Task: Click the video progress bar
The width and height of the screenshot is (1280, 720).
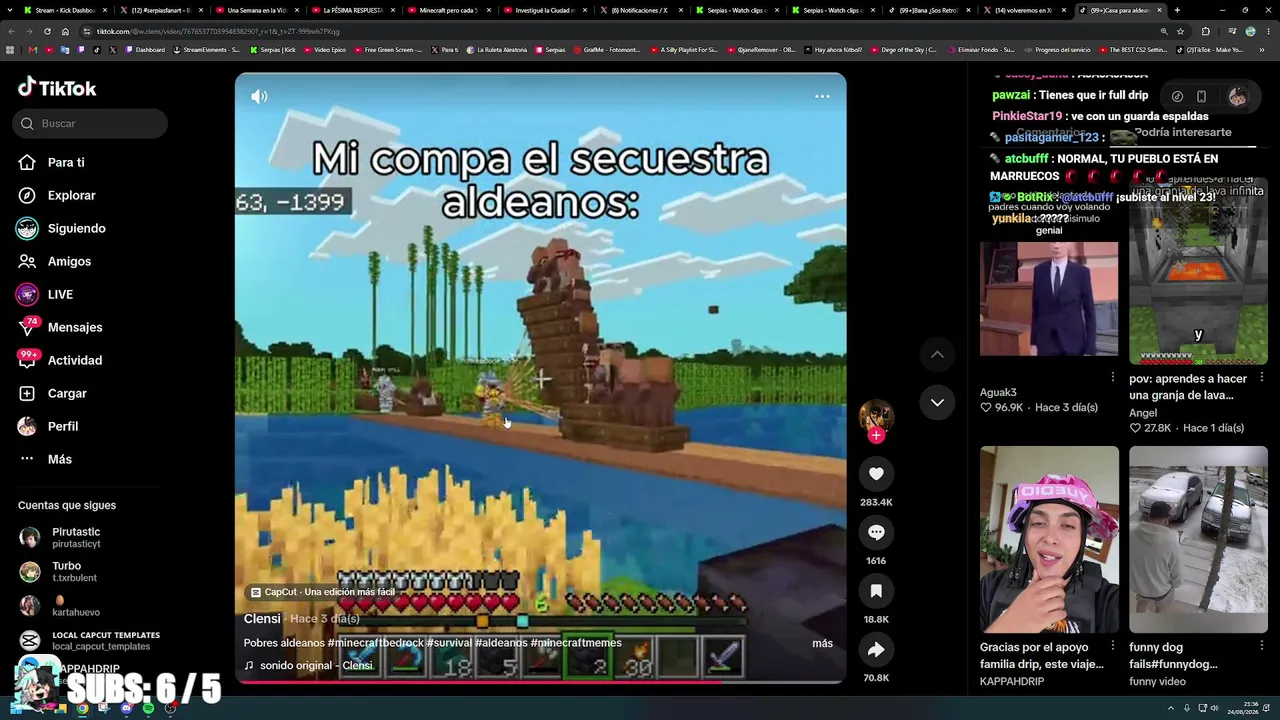Action: [x=540, y=681]
